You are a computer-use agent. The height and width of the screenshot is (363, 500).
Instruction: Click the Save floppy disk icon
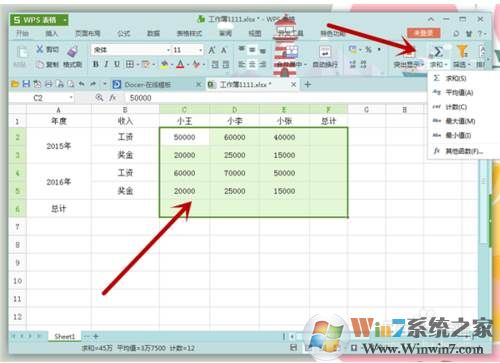(x=26, y=84)
